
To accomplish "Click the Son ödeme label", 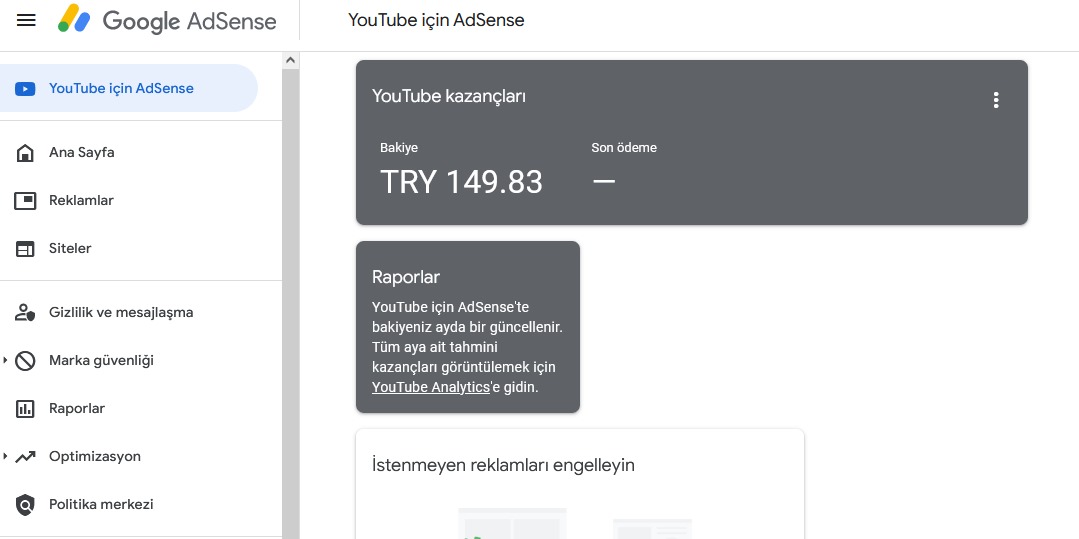I will (624, 147).
